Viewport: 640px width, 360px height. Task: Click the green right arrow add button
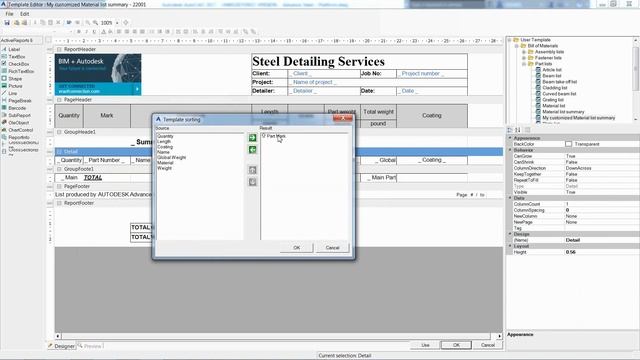coord(253,138)
